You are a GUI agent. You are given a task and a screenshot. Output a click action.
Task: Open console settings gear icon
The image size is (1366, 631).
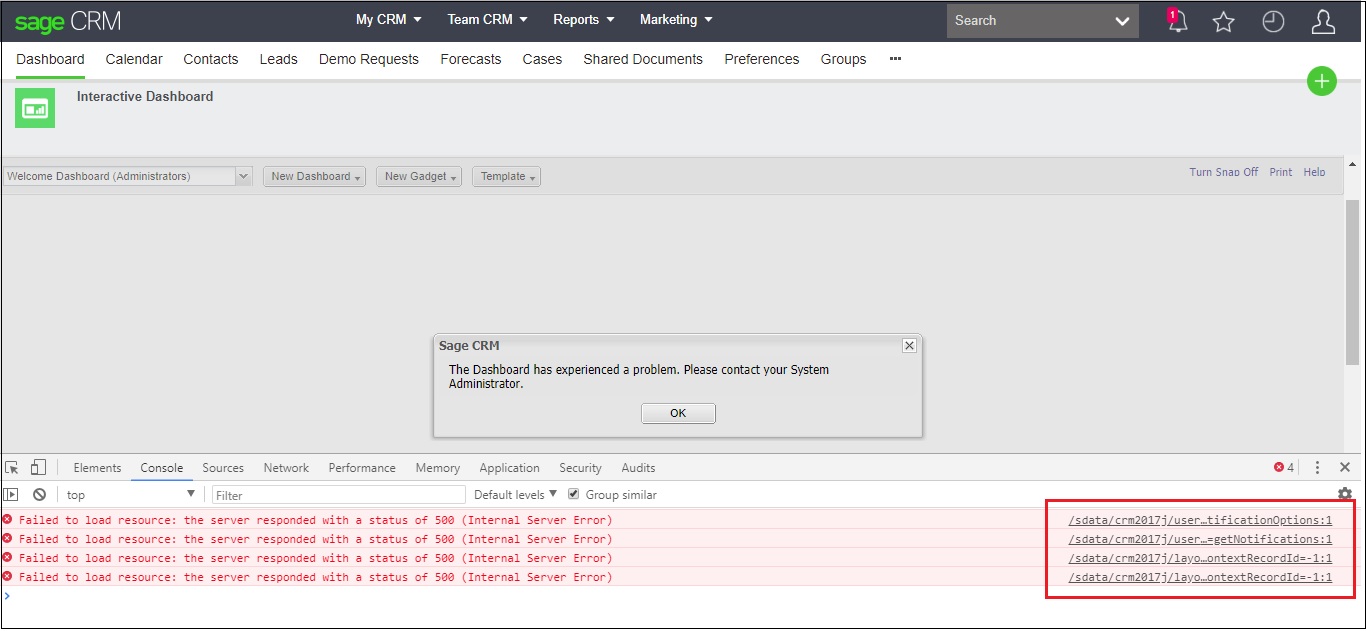pyautogui.click(x=1345, y=494)
